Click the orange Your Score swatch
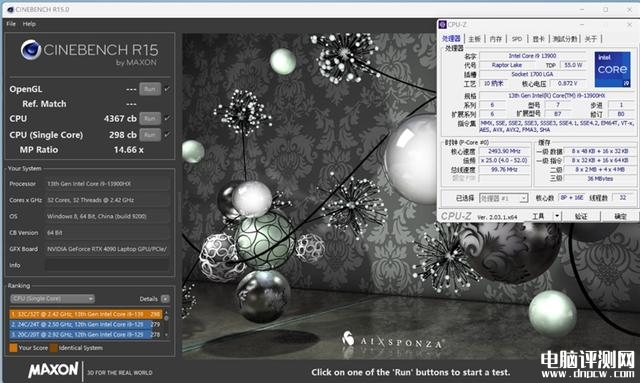 point(13,348)
